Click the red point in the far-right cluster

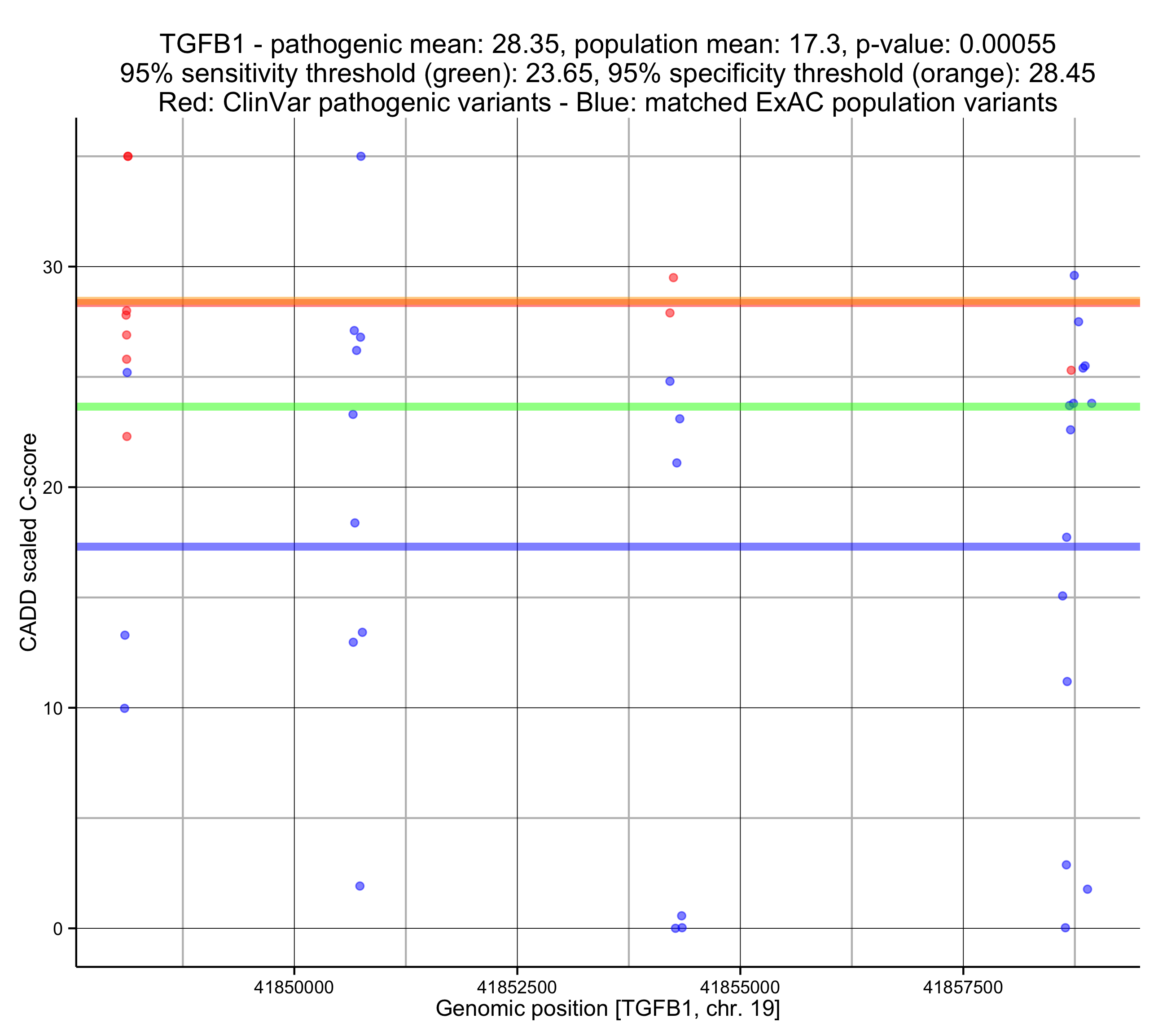tap(1071, 371)
